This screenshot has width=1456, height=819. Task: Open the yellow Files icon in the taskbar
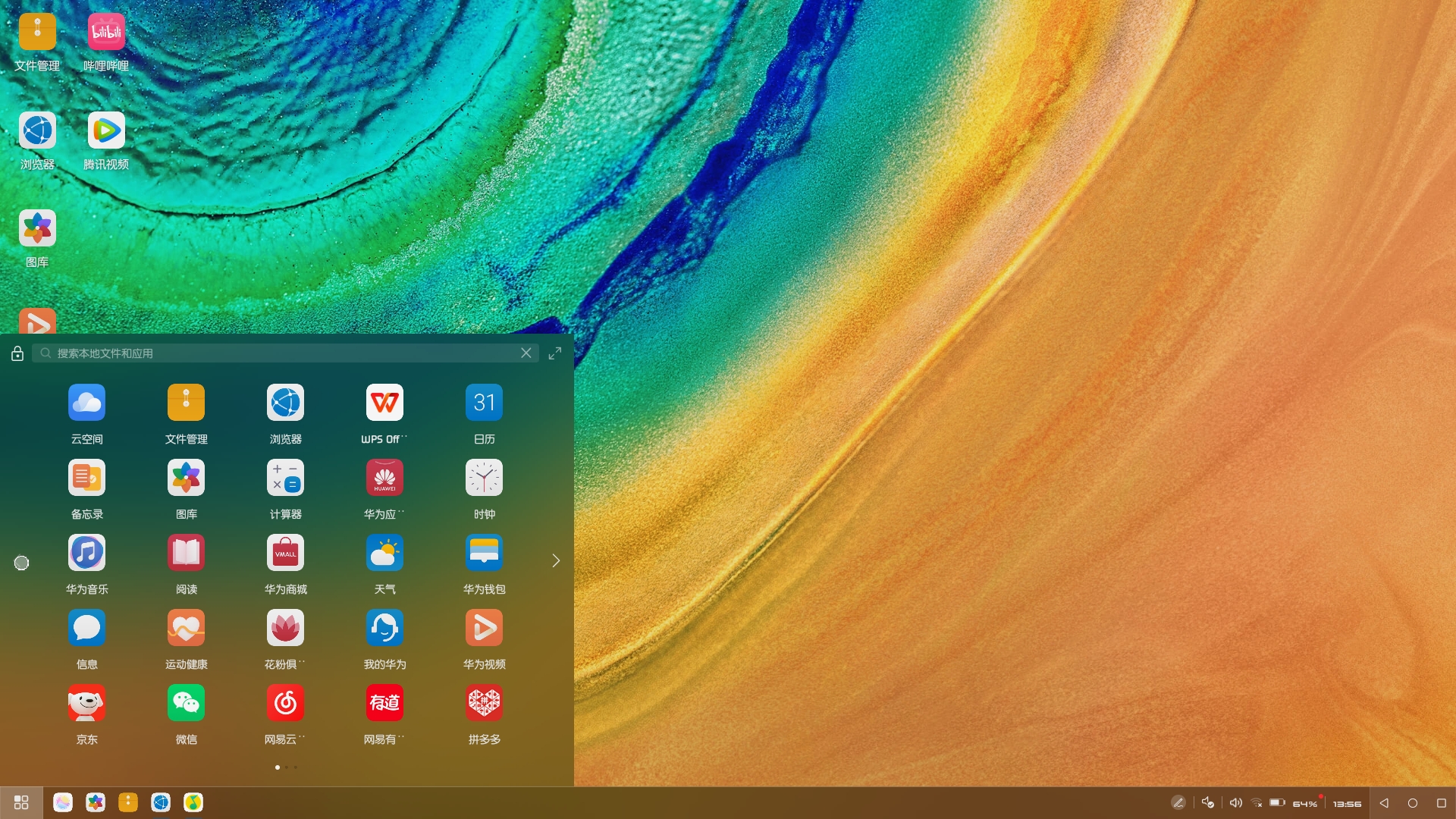pyautogui.click(x=128, y=802)
